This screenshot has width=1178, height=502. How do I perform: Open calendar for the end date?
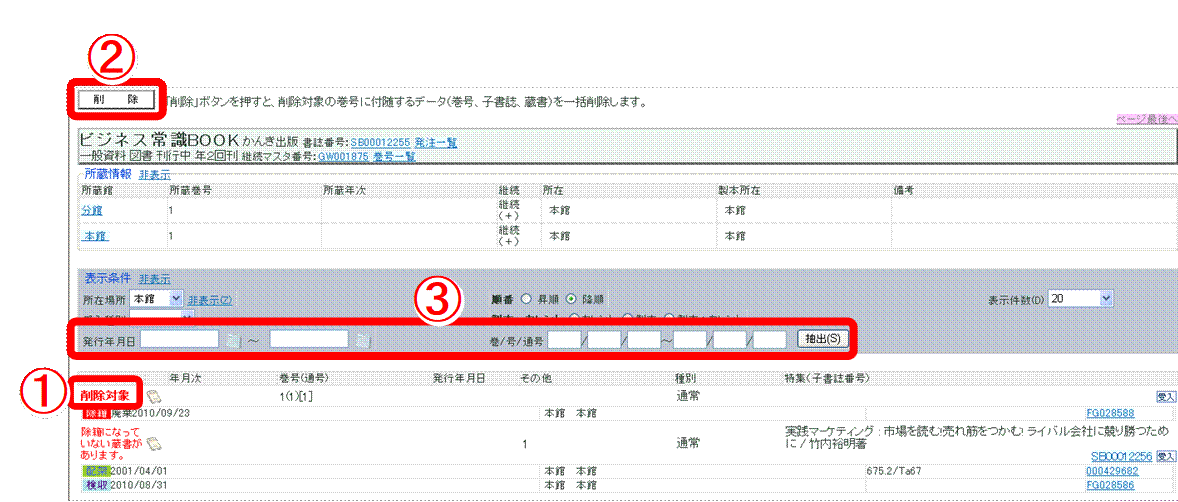364,340
